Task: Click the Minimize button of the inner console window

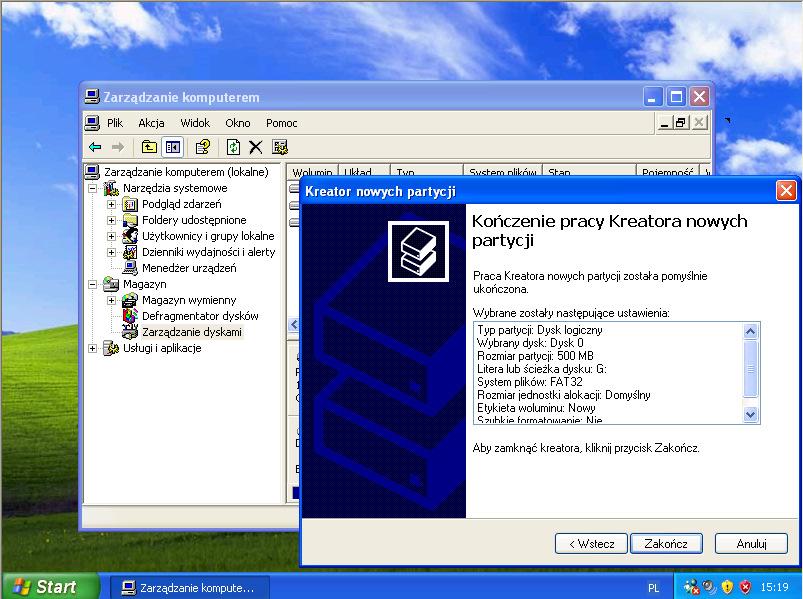Action: pos(664,123)
